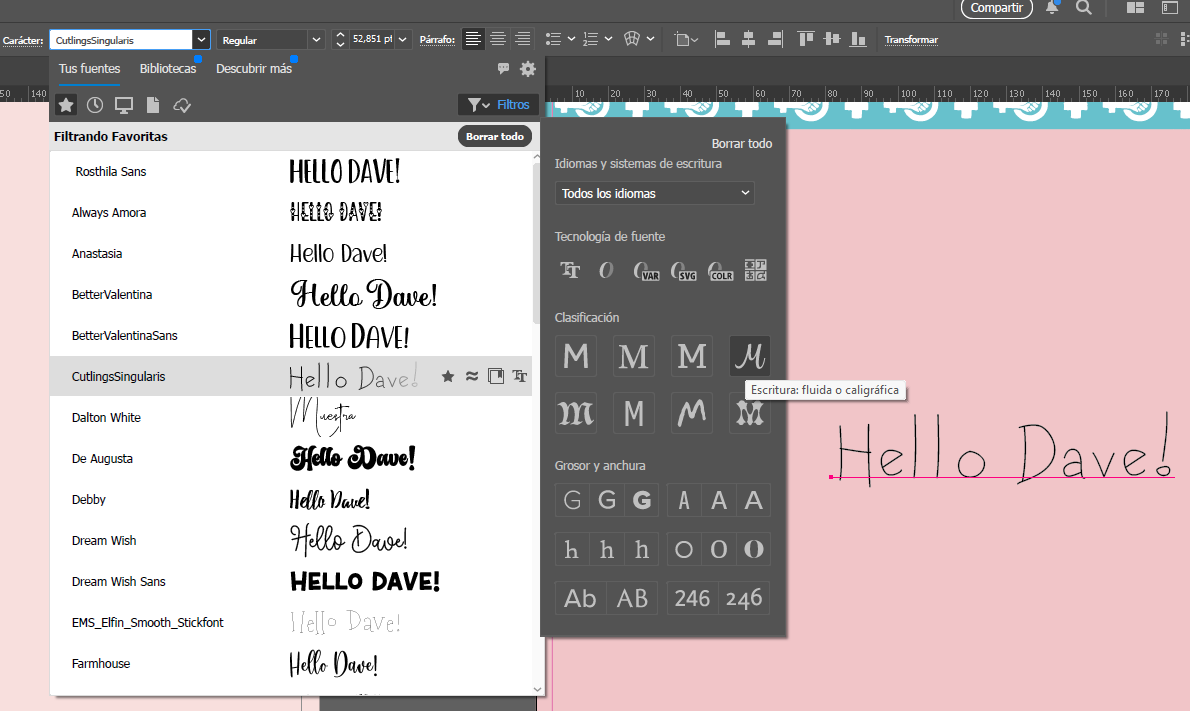
Task: Click Borrar todo in the favorites filter bar
Action: pos(495,137)
